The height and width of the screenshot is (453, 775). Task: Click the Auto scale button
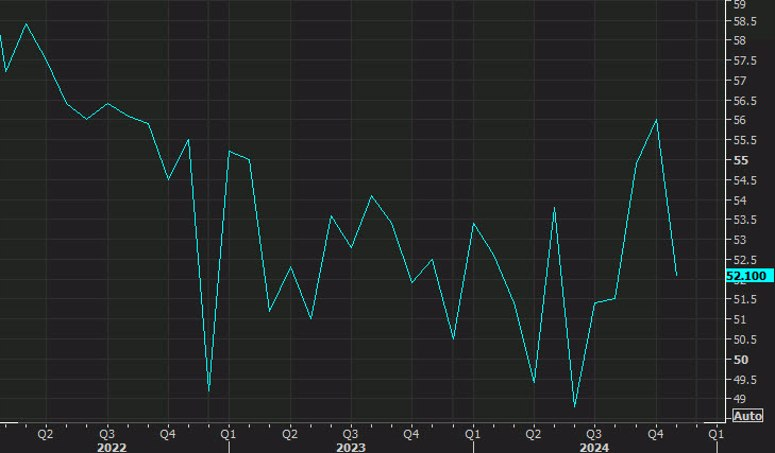pos(748,416)
